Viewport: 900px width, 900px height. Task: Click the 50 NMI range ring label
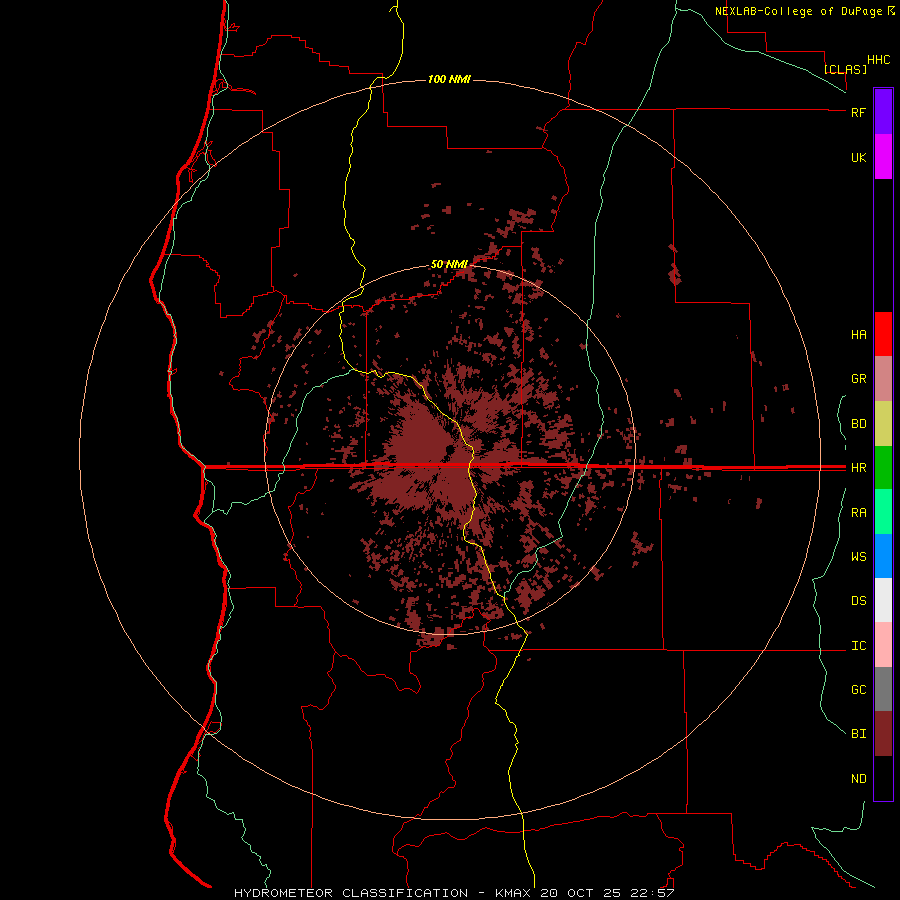[449, 264]
